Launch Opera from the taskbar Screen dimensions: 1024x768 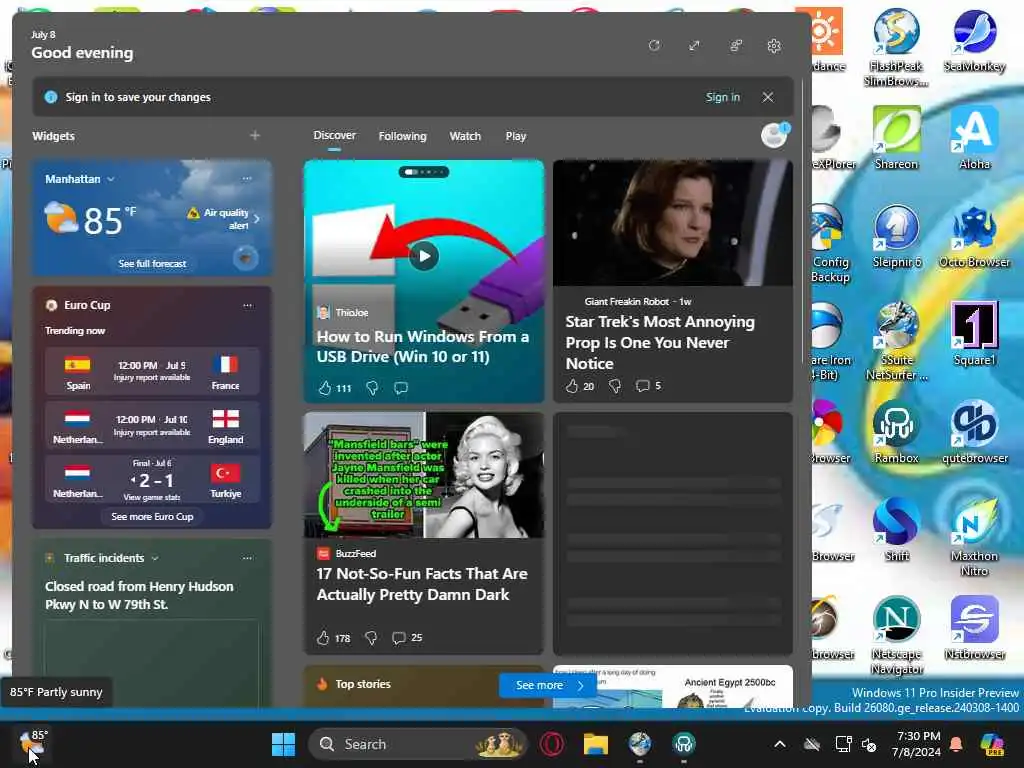tap(552, 744)
